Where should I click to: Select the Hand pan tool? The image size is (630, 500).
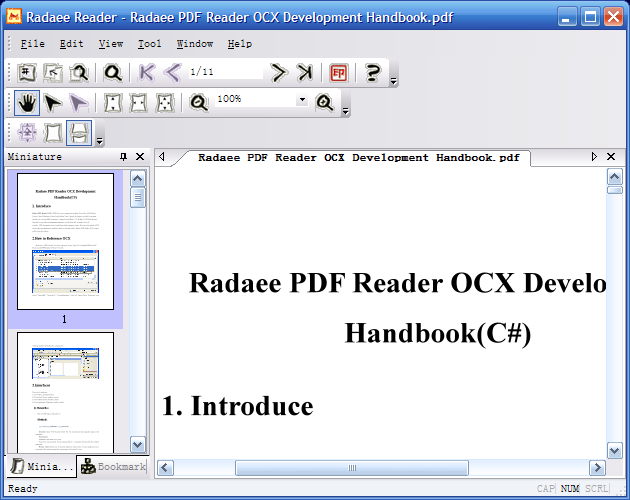click(x=27, y=103)
